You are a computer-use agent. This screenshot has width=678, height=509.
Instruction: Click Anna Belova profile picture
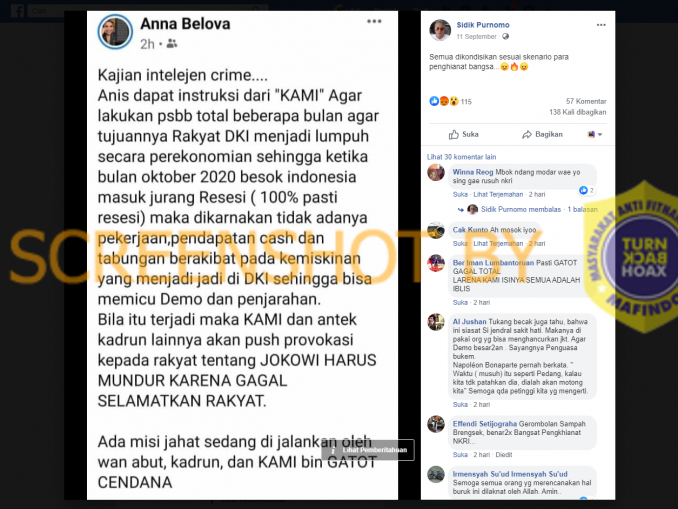point(115,32)
